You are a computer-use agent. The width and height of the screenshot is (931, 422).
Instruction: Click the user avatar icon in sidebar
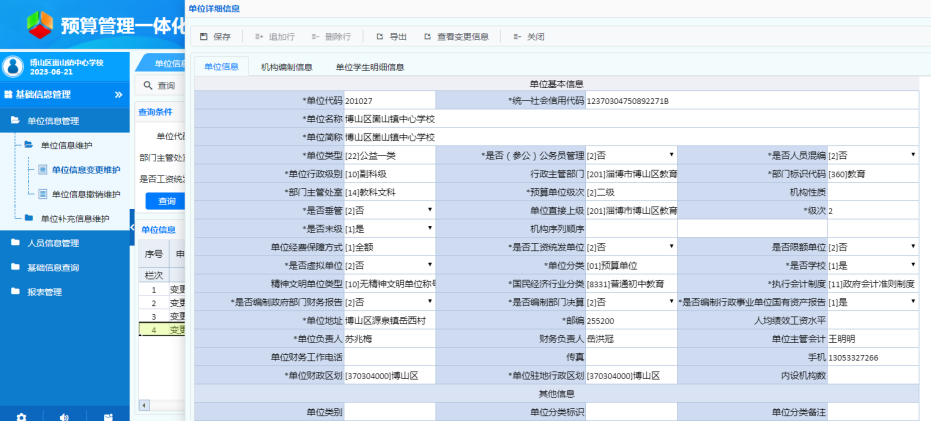tap(13, 66)
